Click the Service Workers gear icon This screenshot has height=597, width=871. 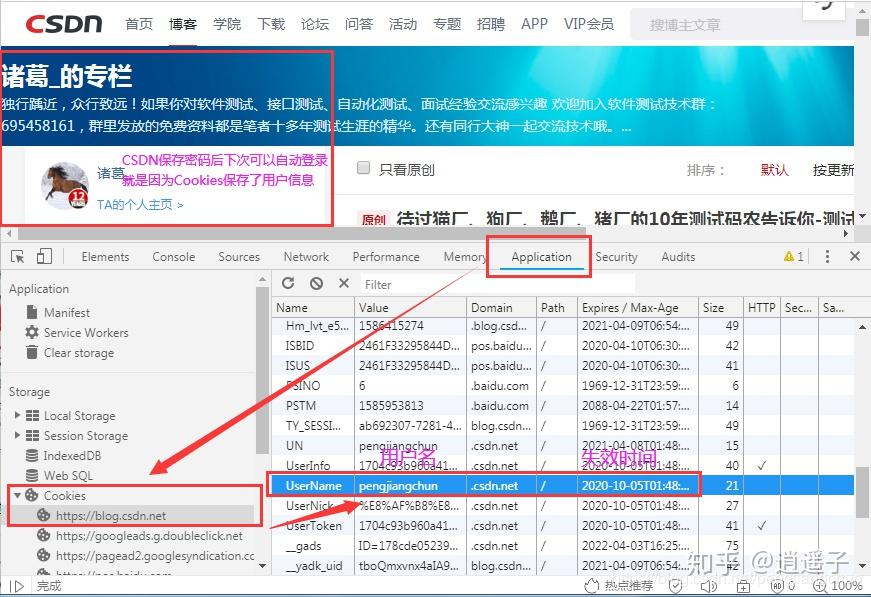(32, 332)
